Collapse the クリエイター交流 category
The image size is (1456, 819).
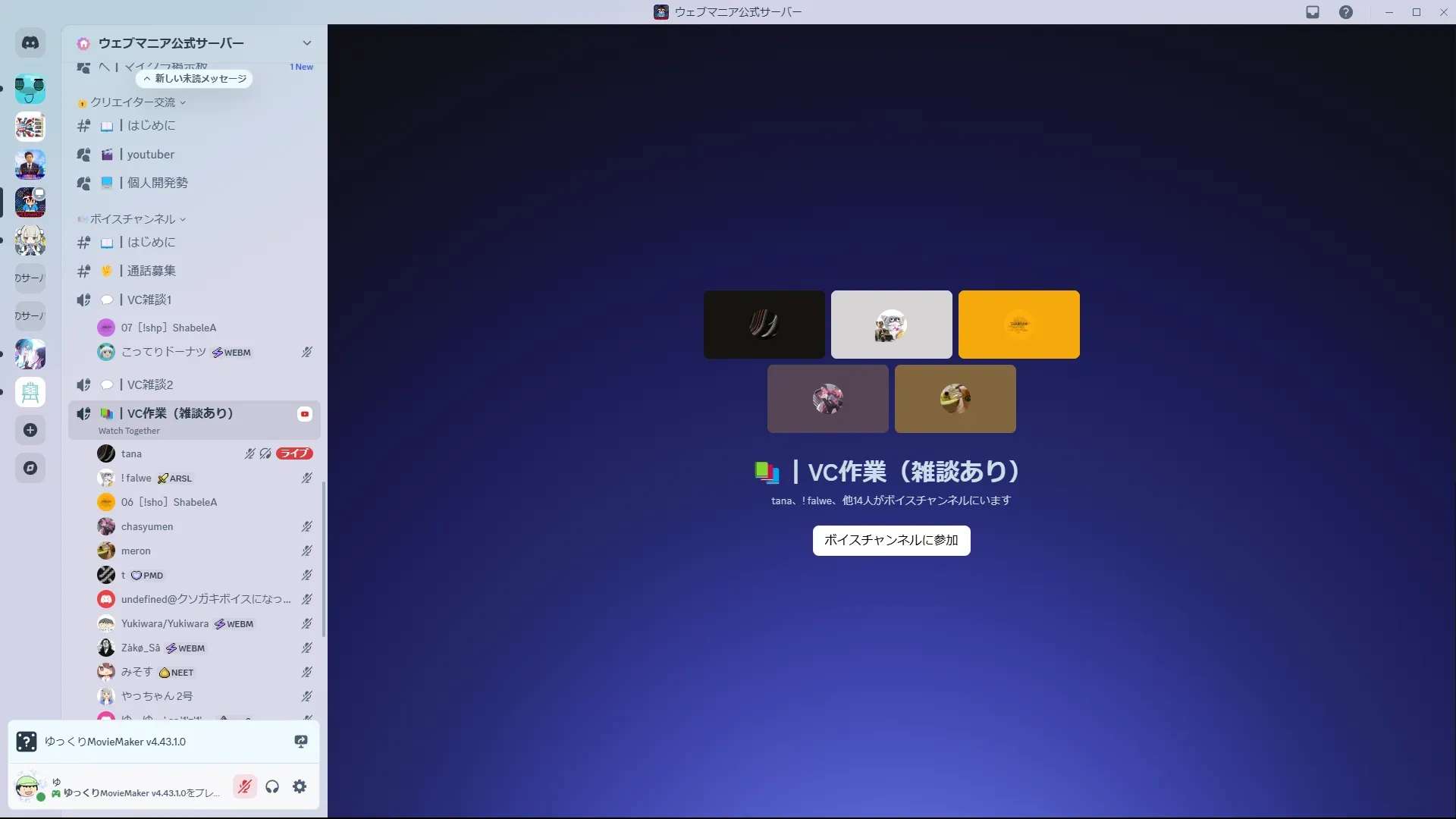[133, 102]
